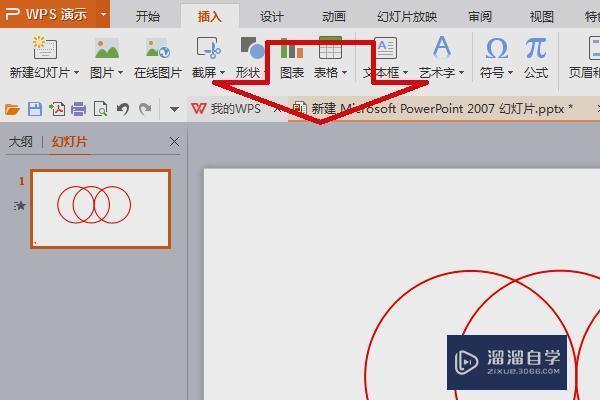Click the animation star icon beside slide 1
Viewport: 600px width, 400px height.
[20, 206]
